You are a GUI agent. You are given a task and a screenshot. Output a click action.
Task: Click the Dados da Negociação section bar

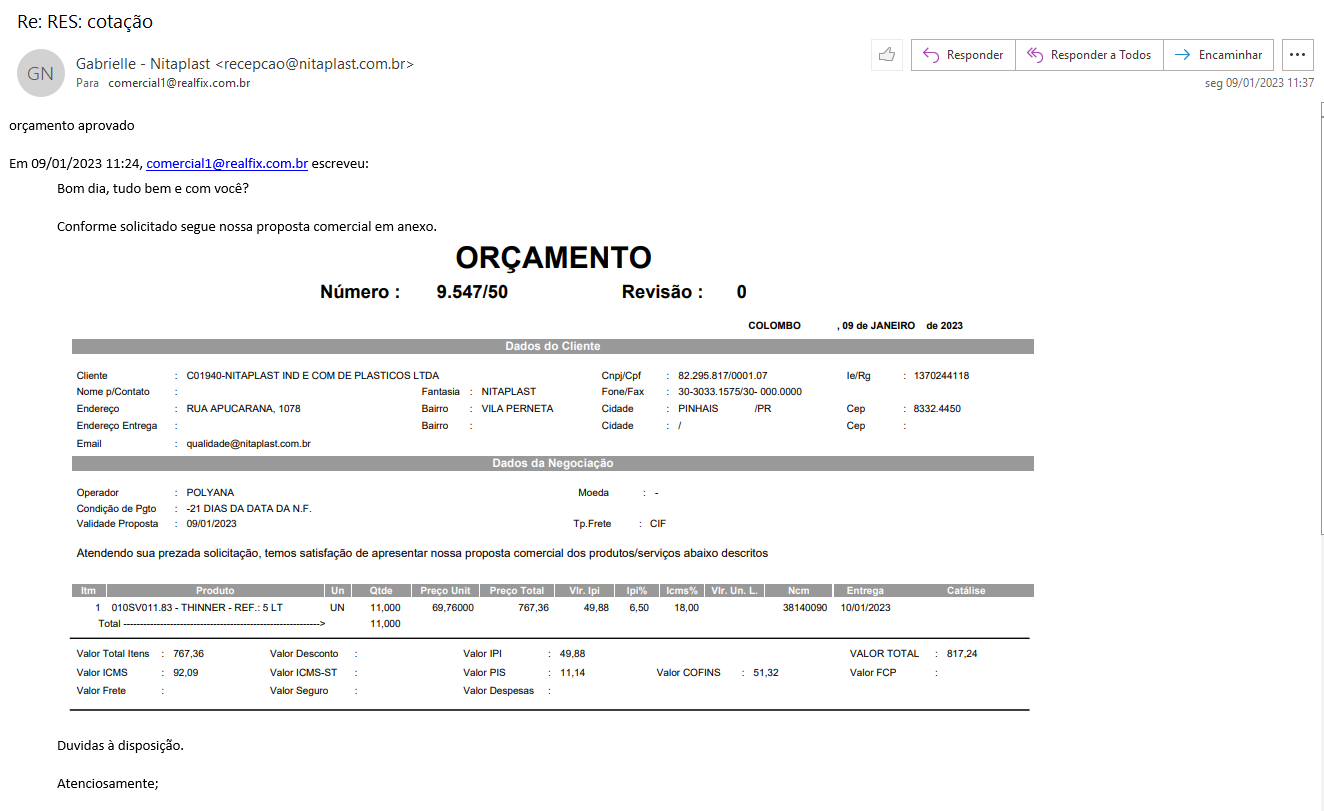click(552, 463)
